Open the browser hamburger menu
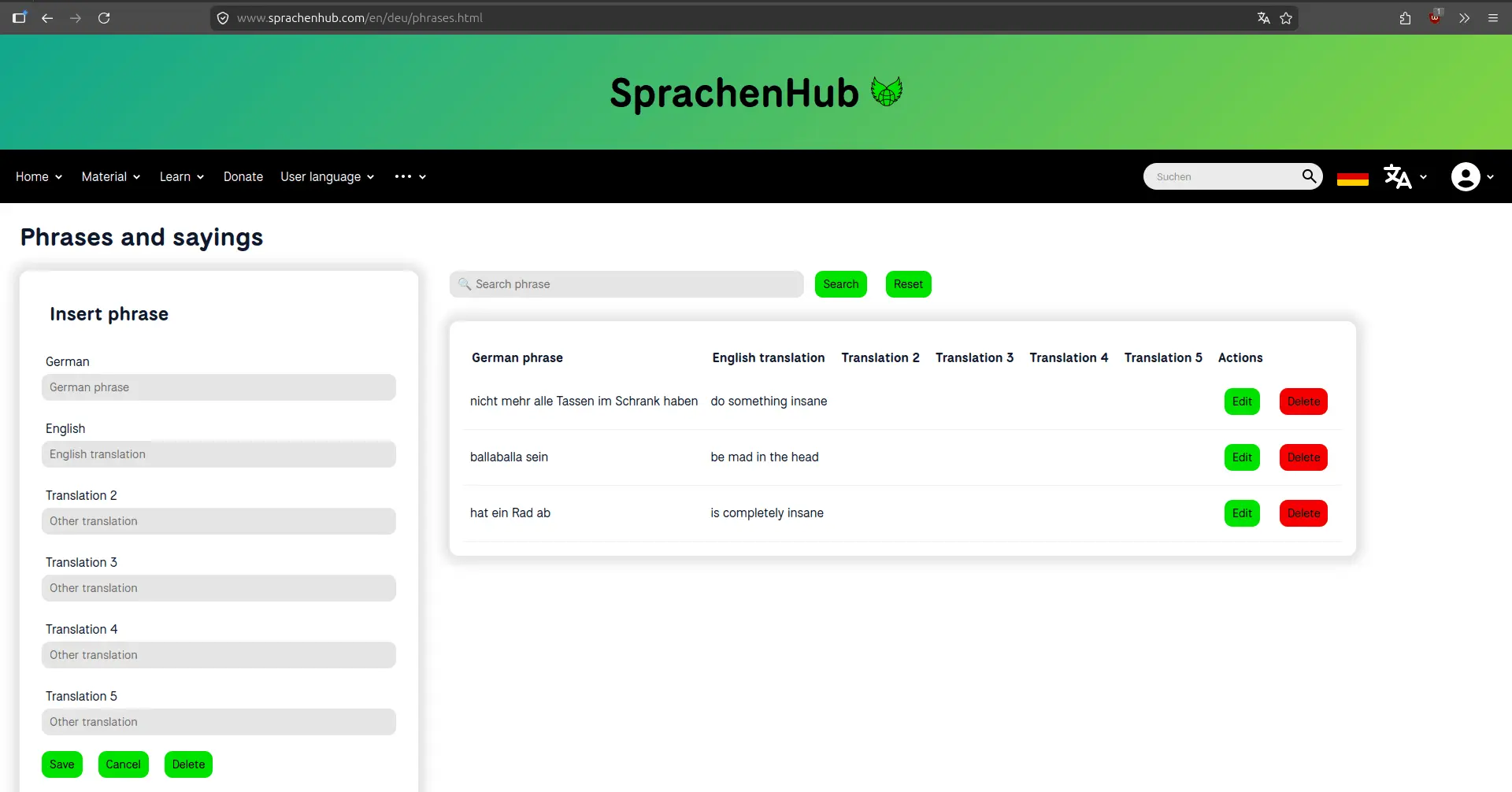The width and height of the screenshot is (1512, 792). [x=1492, y=18]
